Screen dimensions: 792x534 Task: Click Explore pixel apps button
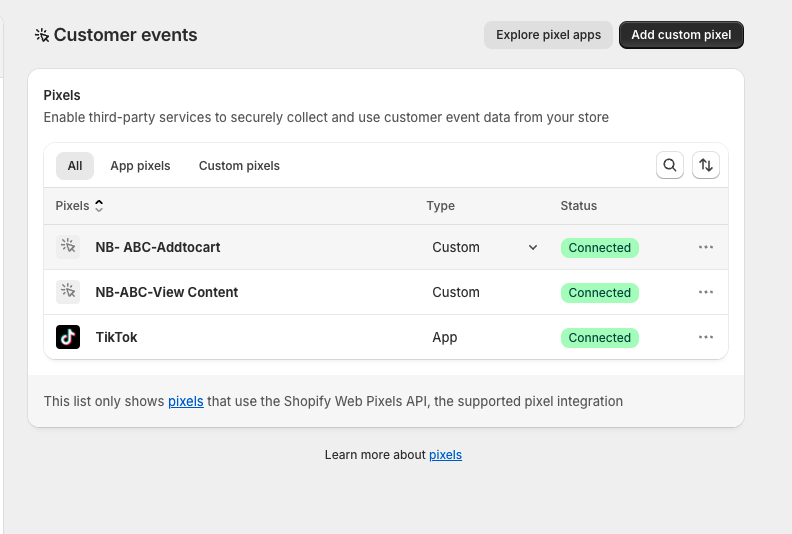click(x=548, y=35)
